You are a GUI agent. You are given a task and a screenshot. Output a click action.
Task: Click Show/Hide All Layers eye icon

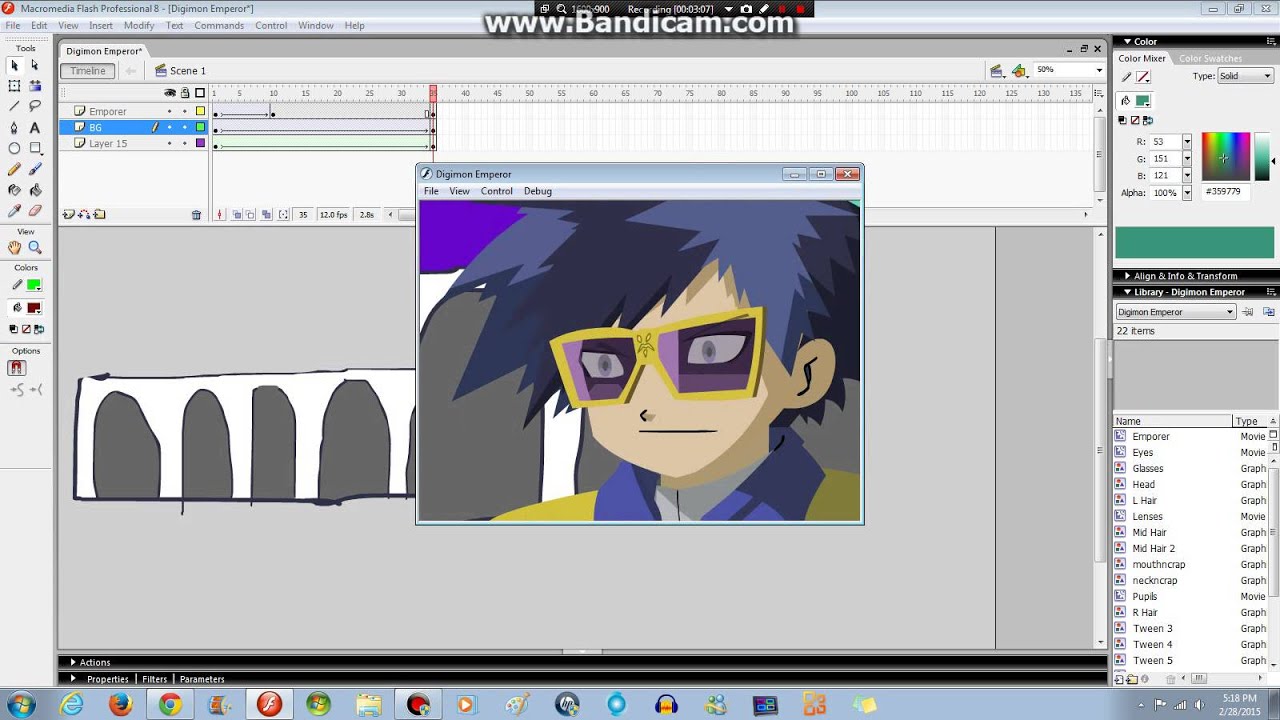(170, 93)
